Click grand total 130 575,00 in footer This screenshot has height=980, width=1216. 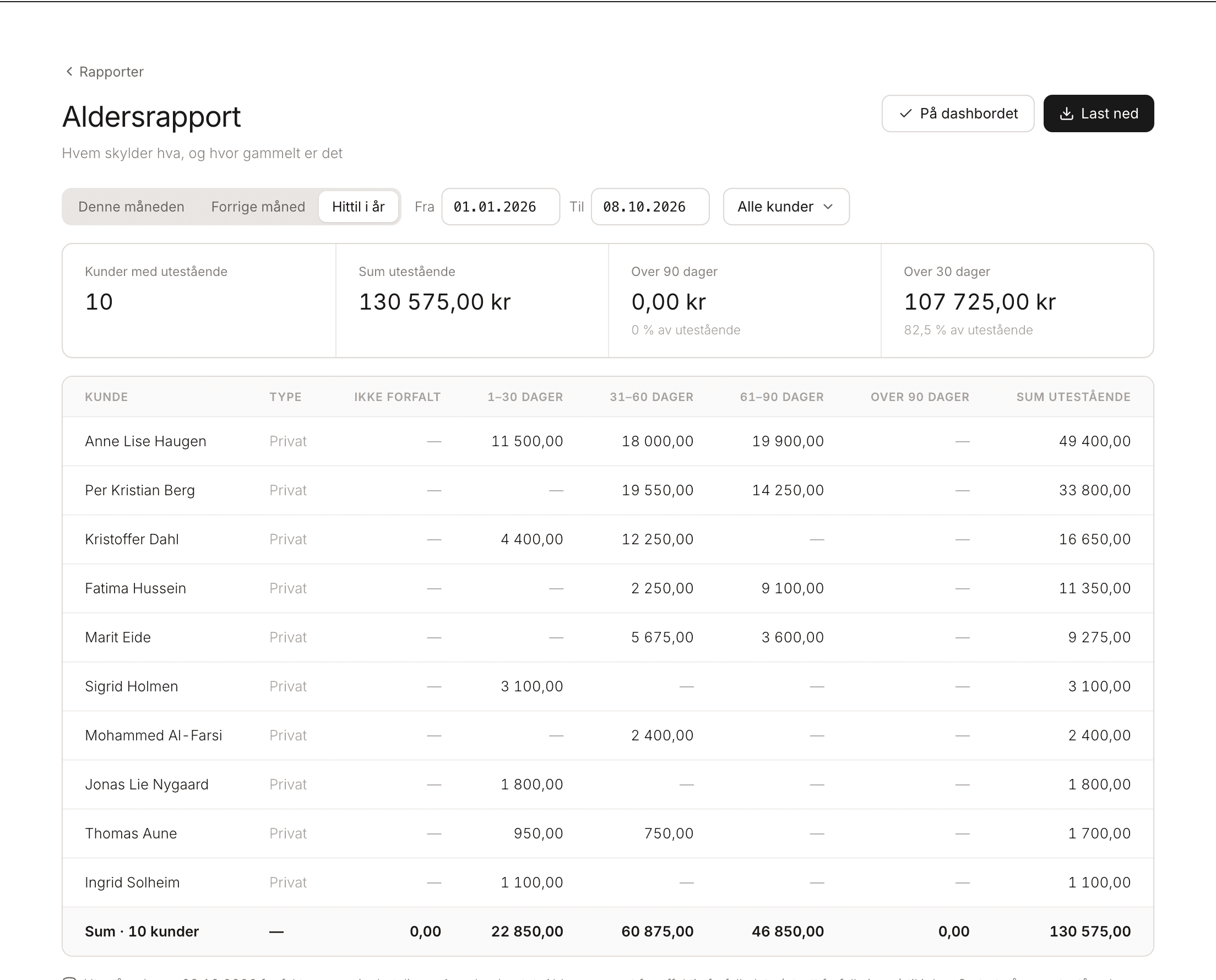point(1089,932)
